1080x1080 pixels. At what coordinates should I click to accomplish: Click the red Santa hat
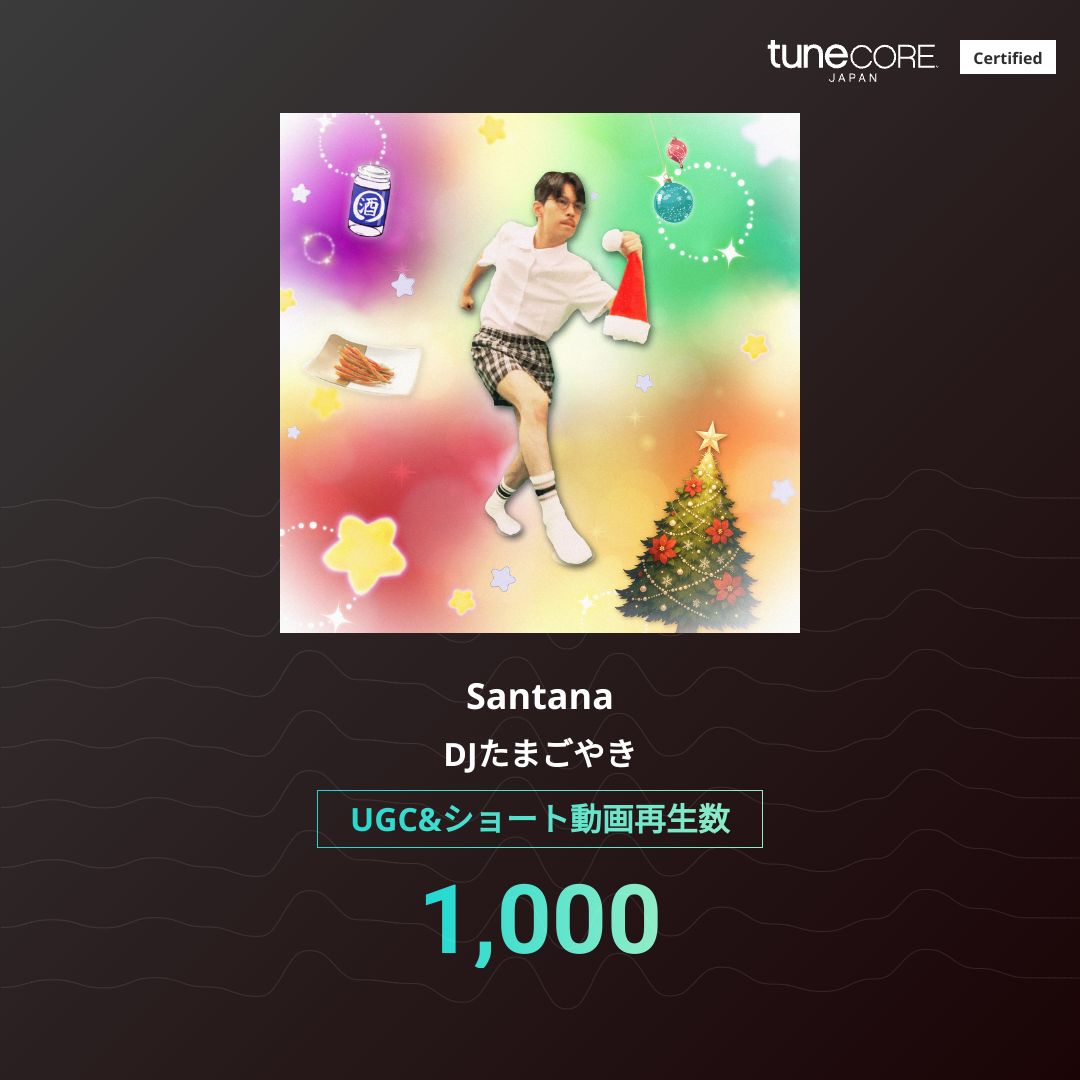click(x=626, y=286)
